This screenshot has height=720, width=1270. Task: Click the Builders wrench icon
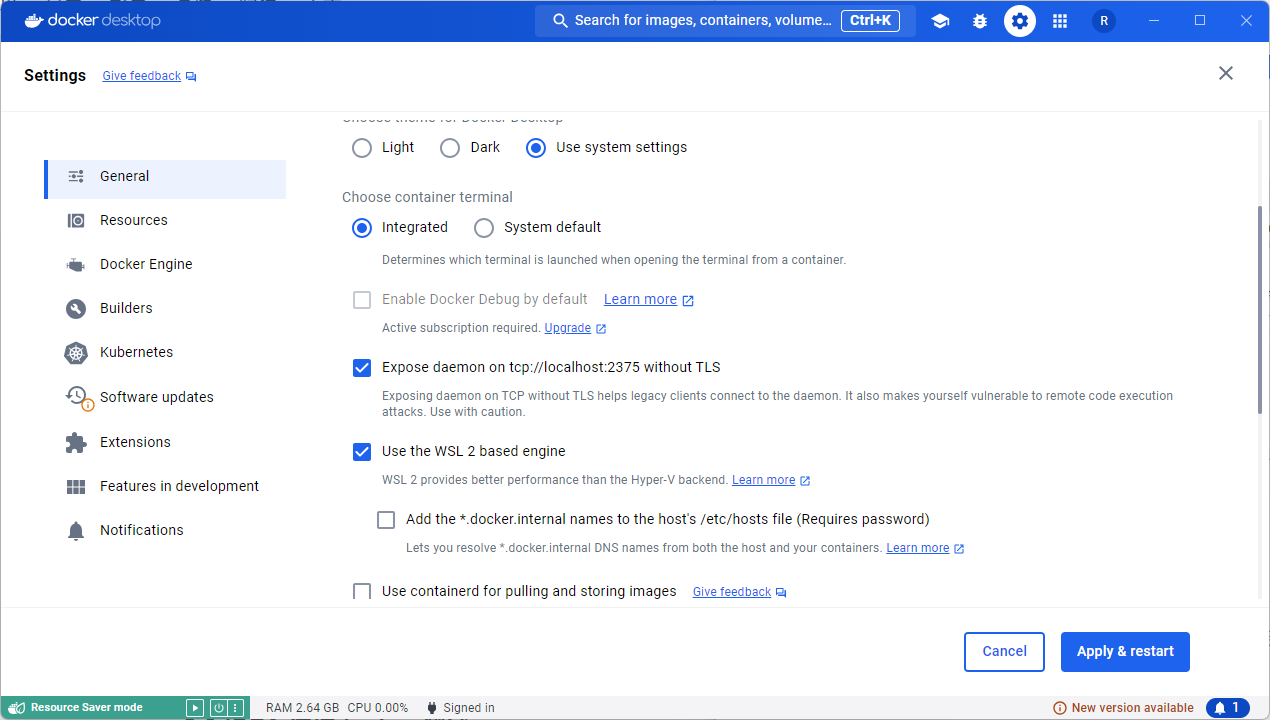76,309
